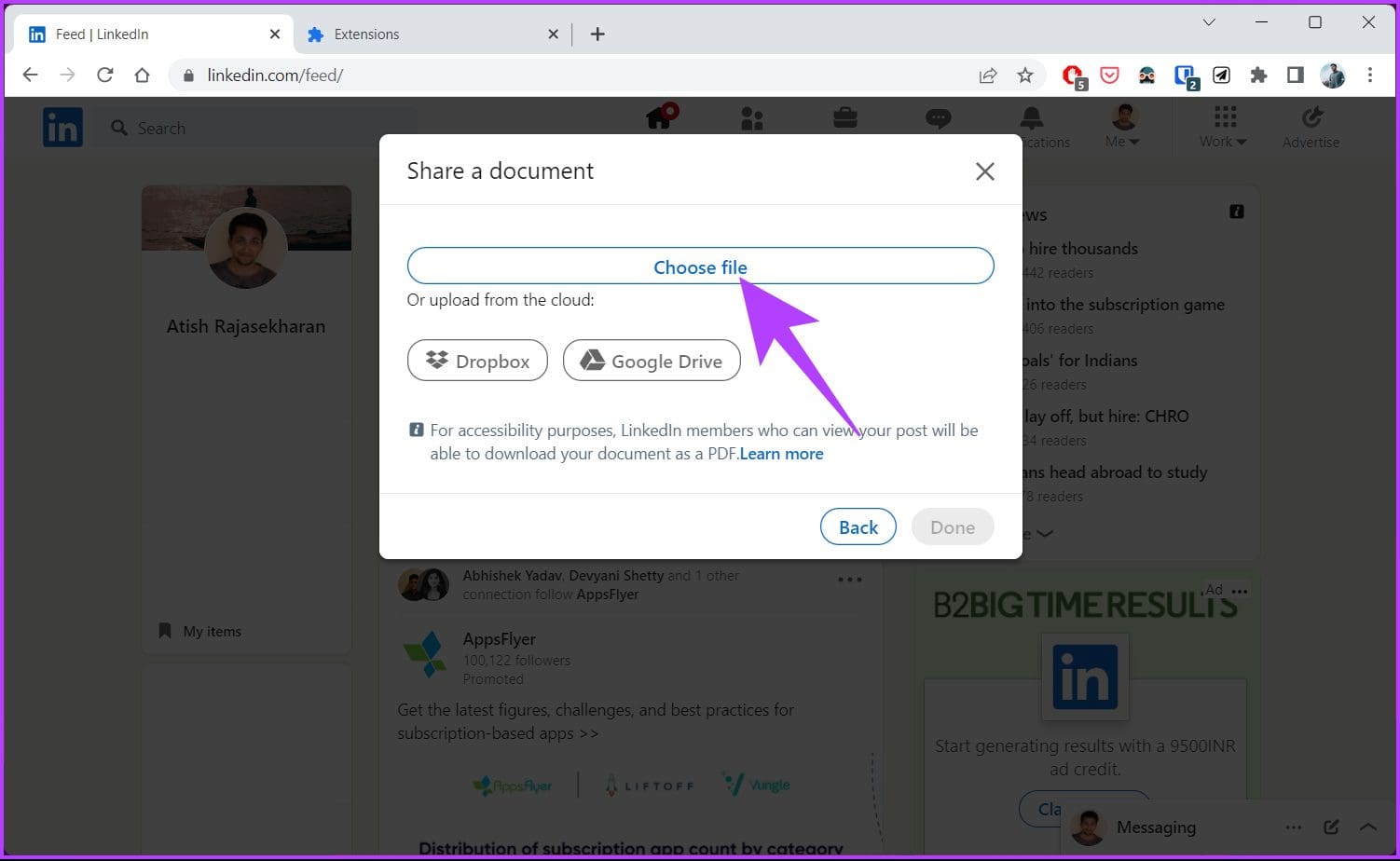Screen dimensions: 1400x861
Task: Open options for AppsFlyer post
Action: click(x=849, y=580)
